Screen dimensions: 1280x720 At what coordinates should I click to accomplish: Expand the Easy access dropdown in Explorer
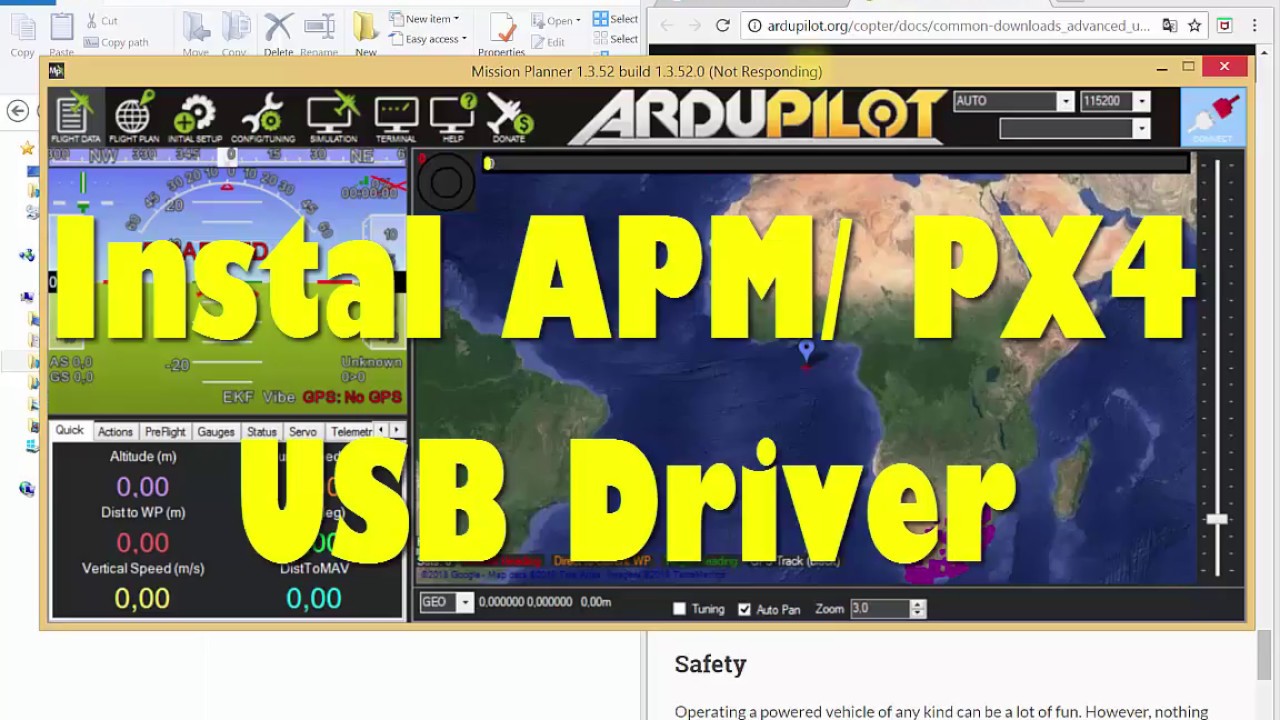[x=464, y=39]
